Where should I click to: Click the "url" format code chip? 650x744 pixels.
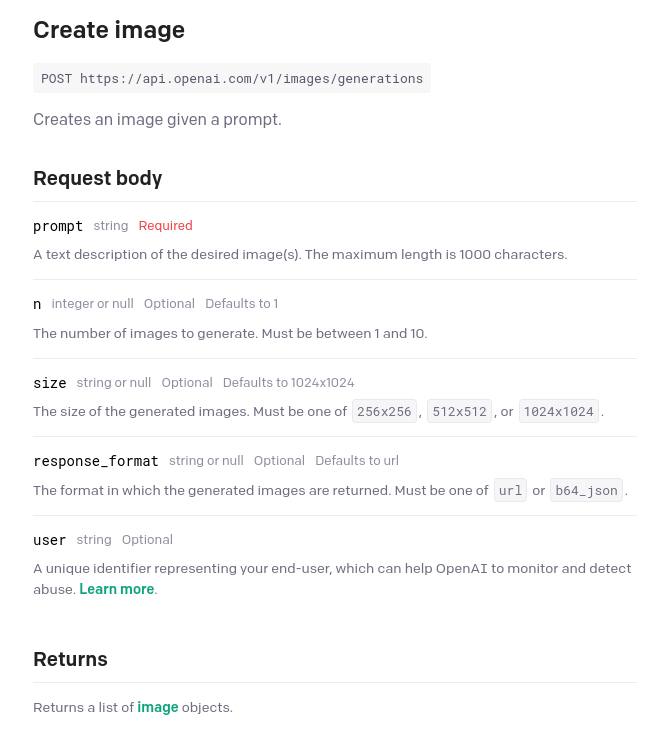click(510, 490)
